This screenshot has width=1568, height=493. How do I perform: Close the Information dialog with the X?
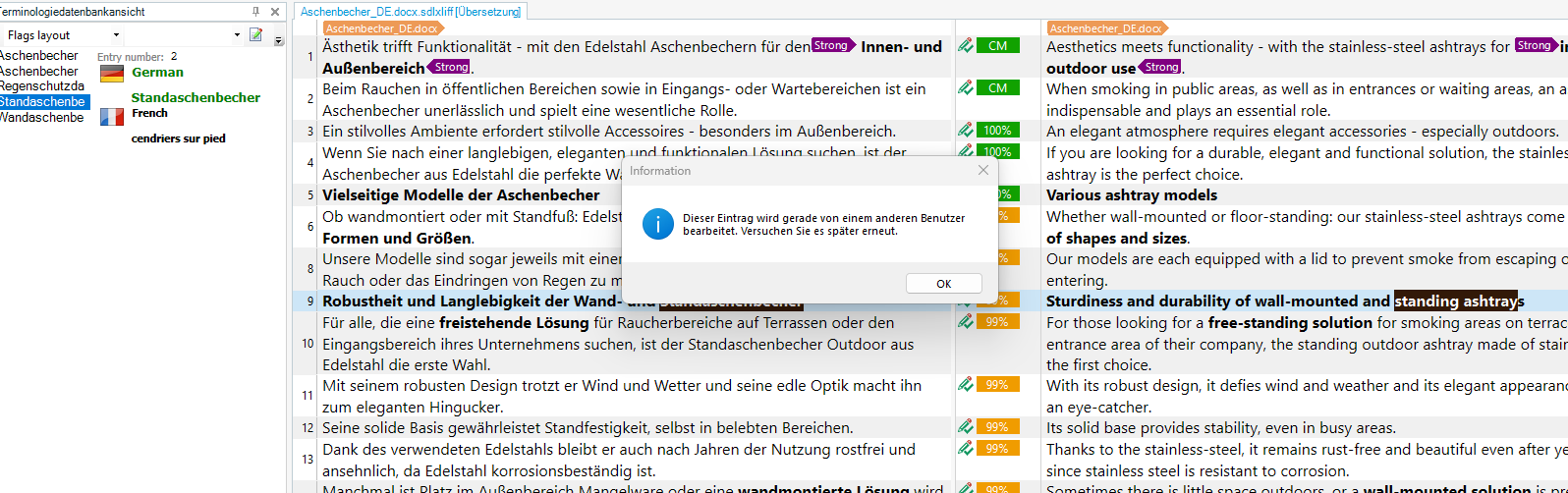983,170
